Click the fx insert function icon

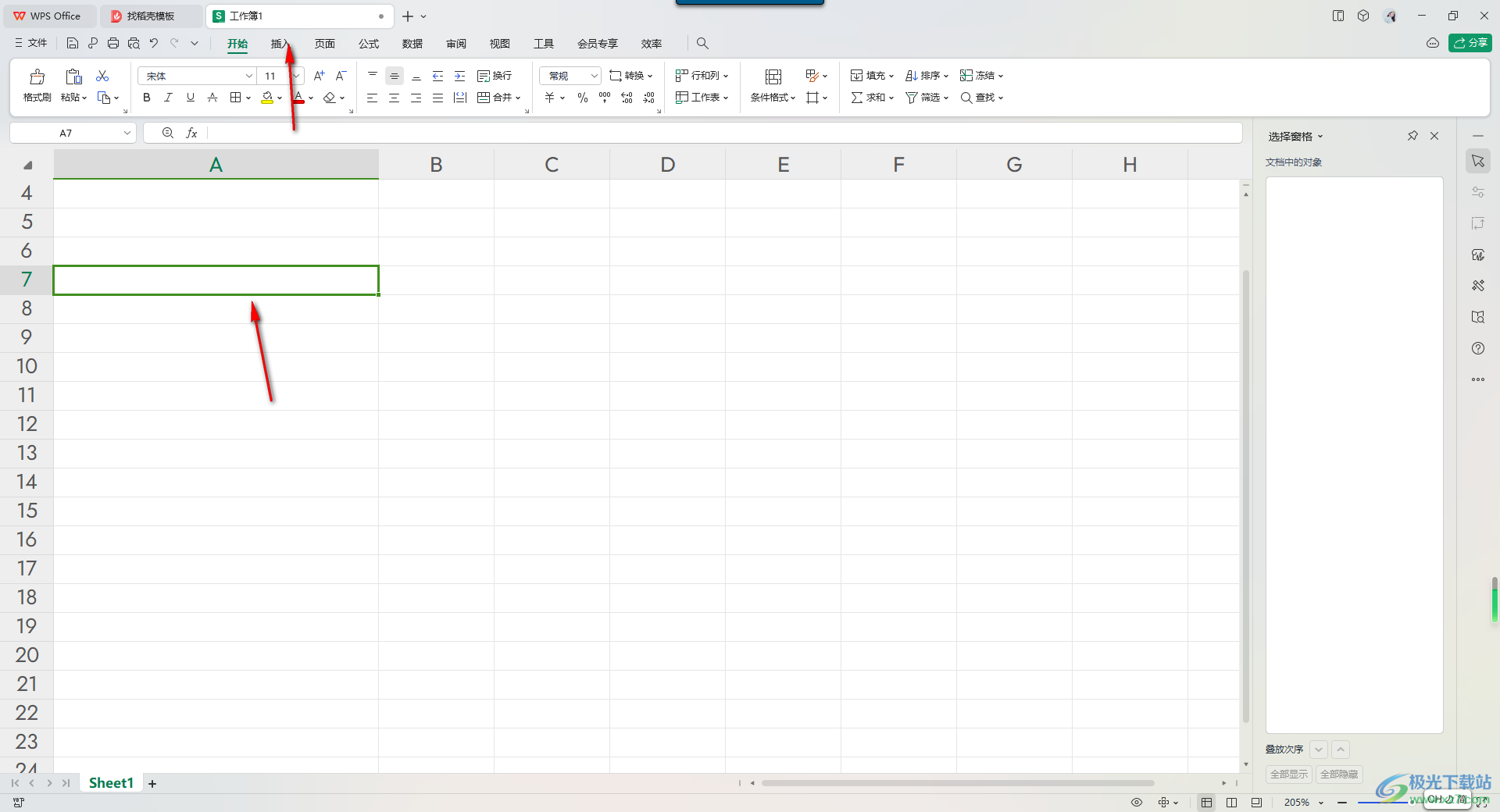191,134
